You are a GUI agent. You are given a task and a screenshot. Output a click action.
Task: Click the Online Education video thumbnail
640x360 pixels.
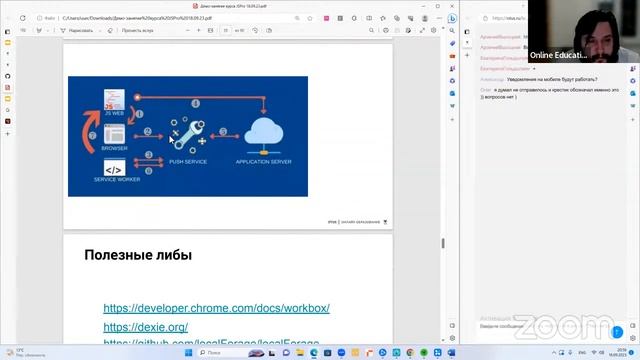coord(584,31)
